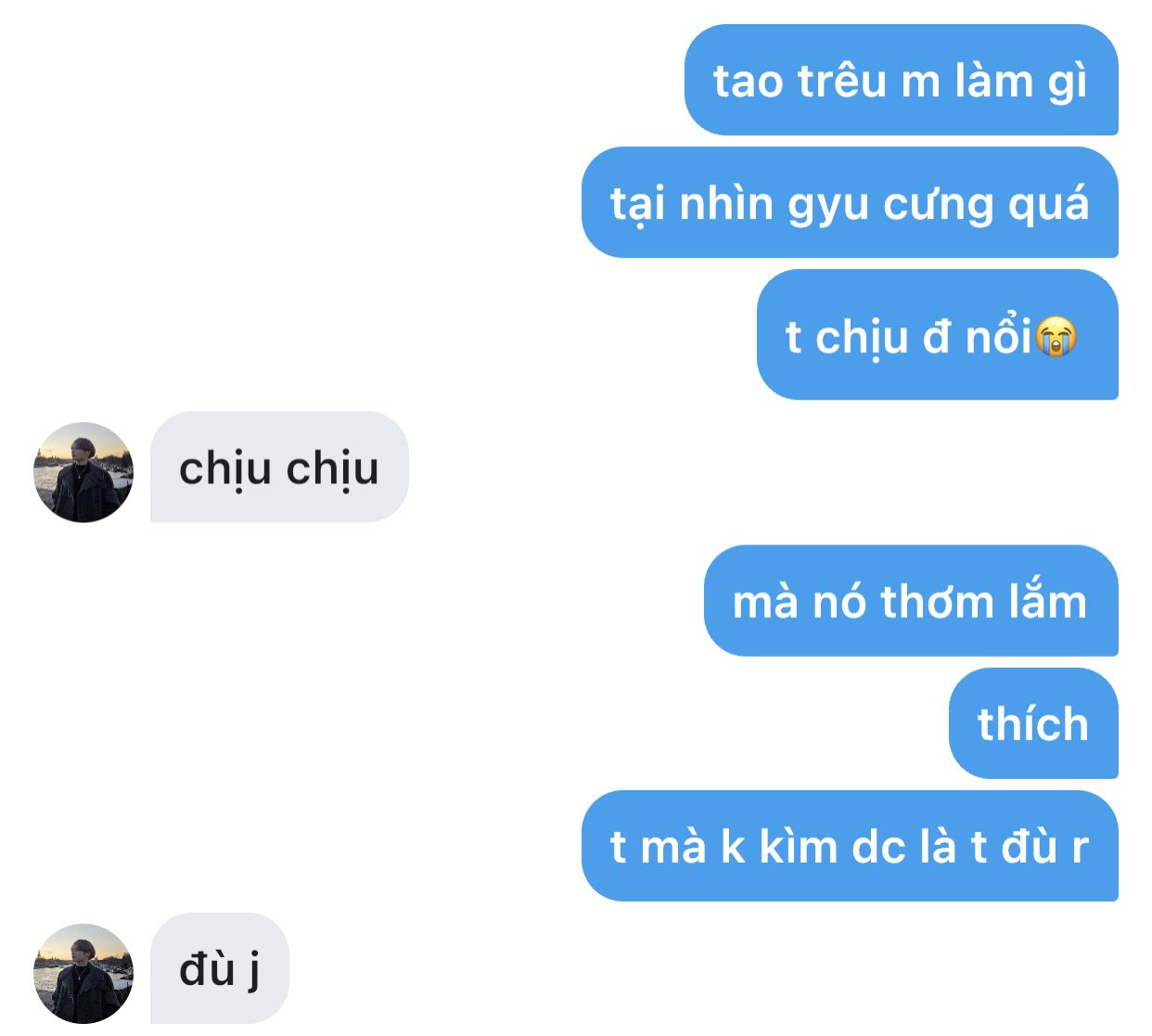Screen dimensions: 1152x1036
Task: Click the word "nổi" before the emoji
Action: pos(999,336)
